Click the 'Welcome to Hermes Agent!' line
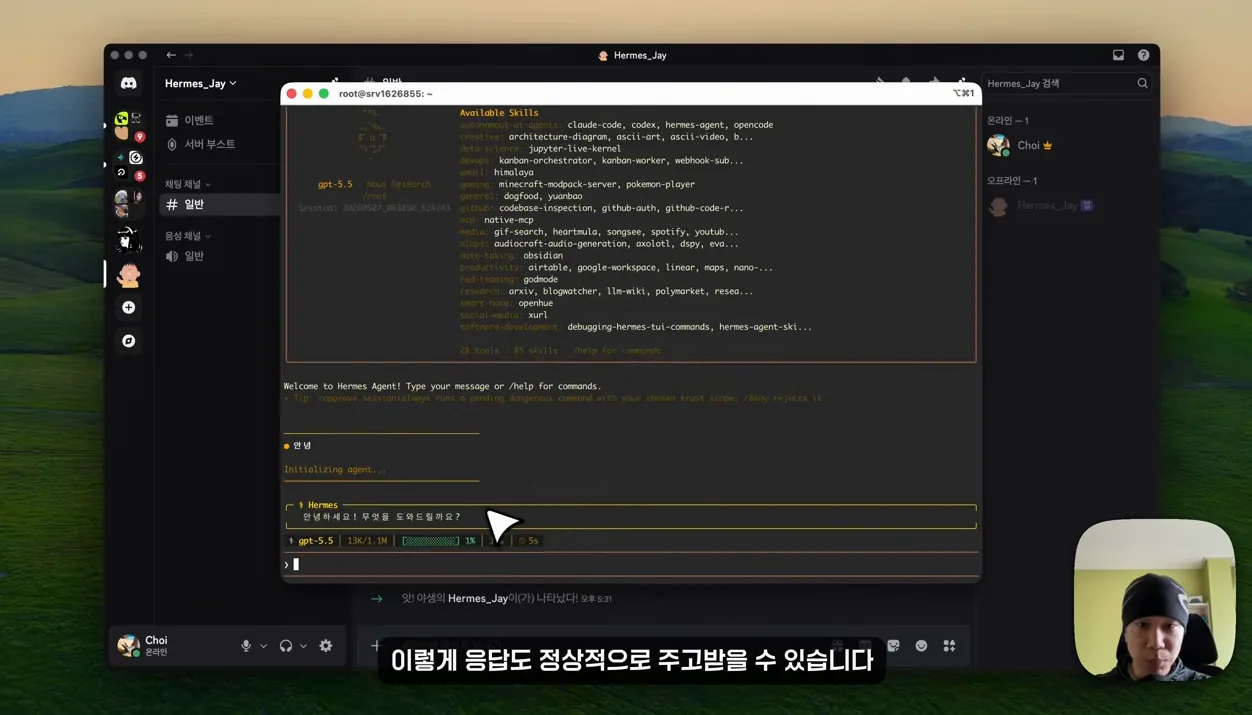 point(442,386)
